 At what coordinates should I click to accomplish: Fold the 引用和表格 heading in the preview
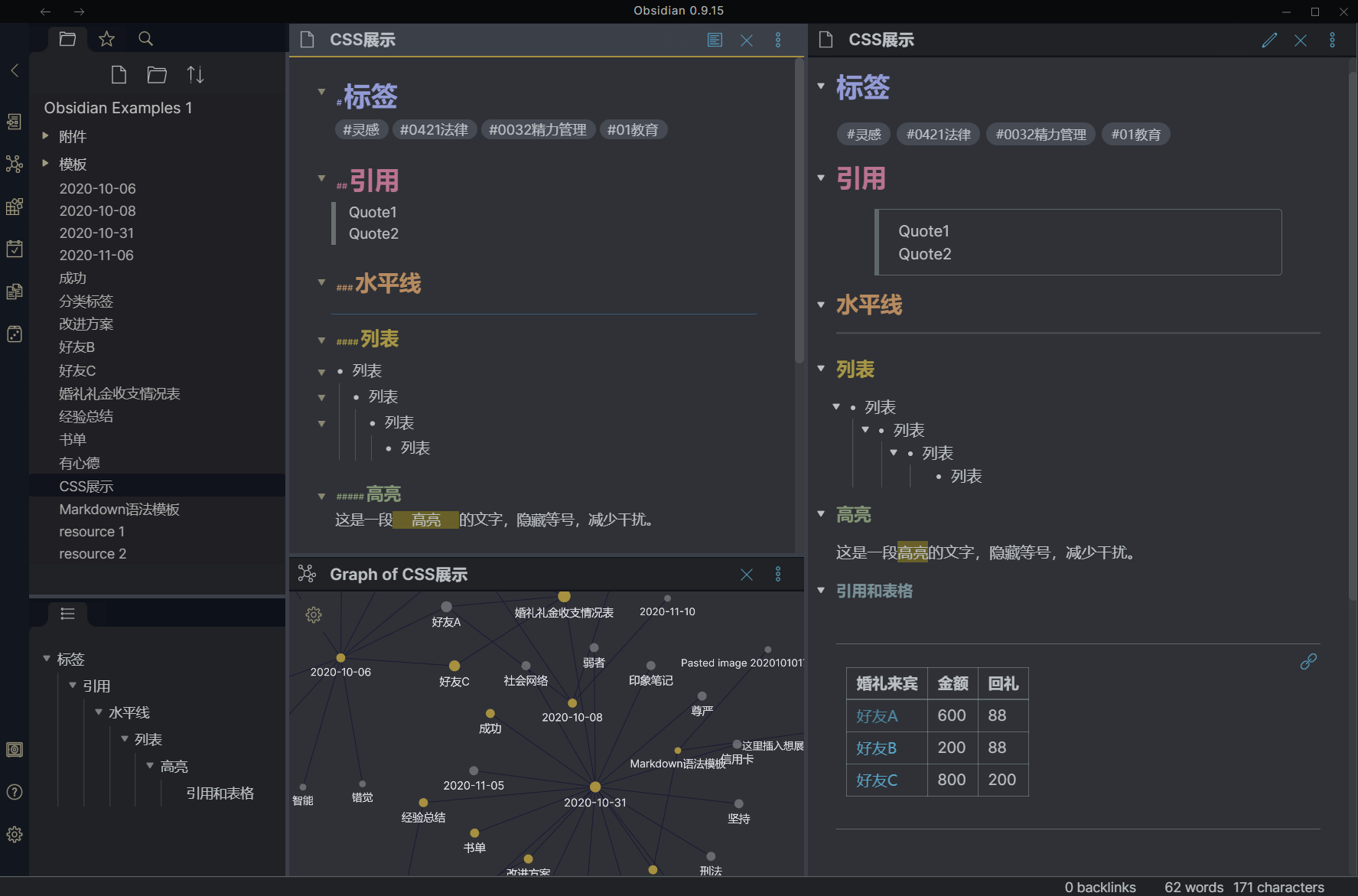pyautogui.click(x=821, y=590)
